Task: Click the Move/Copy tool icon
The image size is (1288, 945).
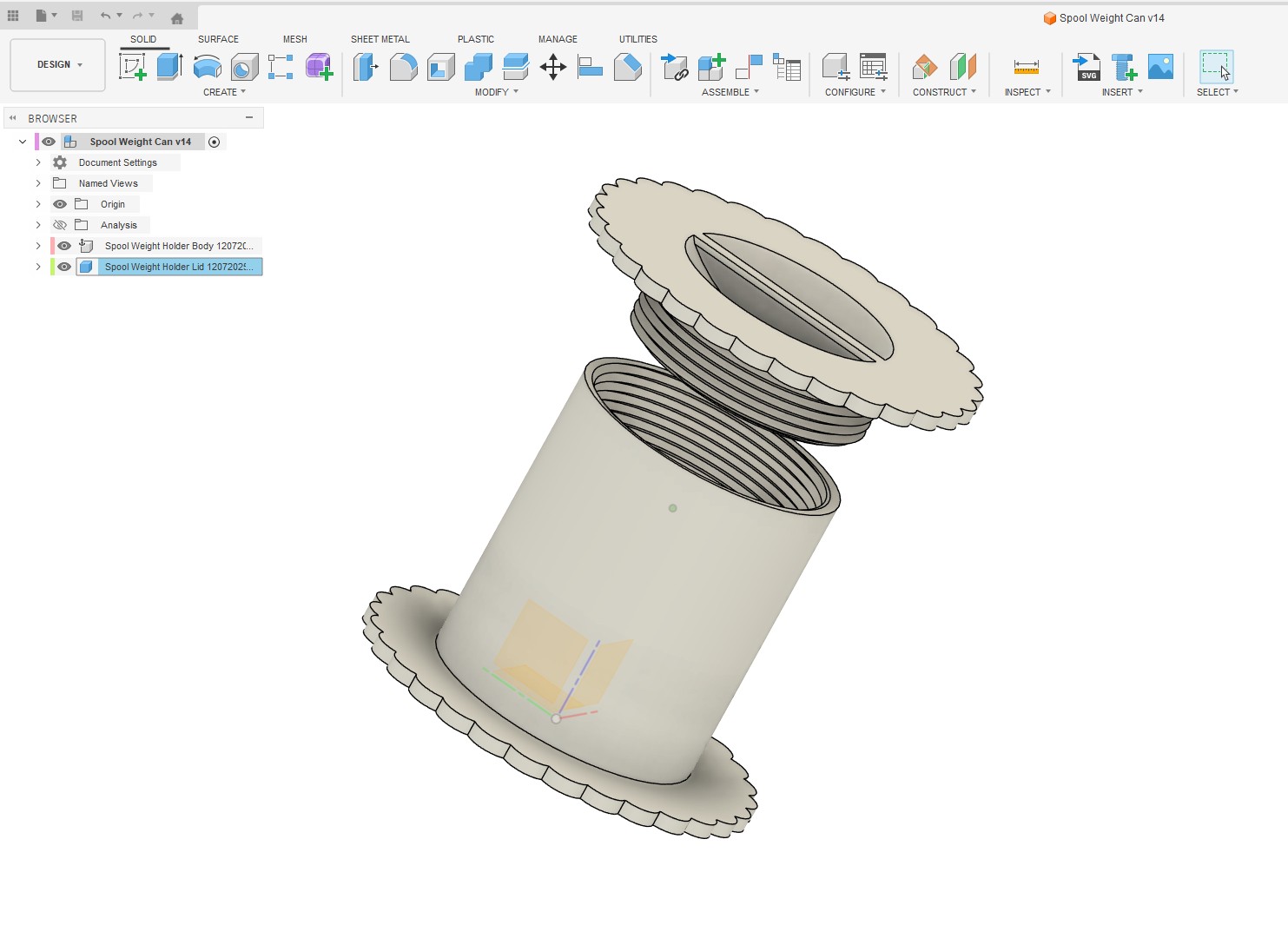Action: point(553,67)
